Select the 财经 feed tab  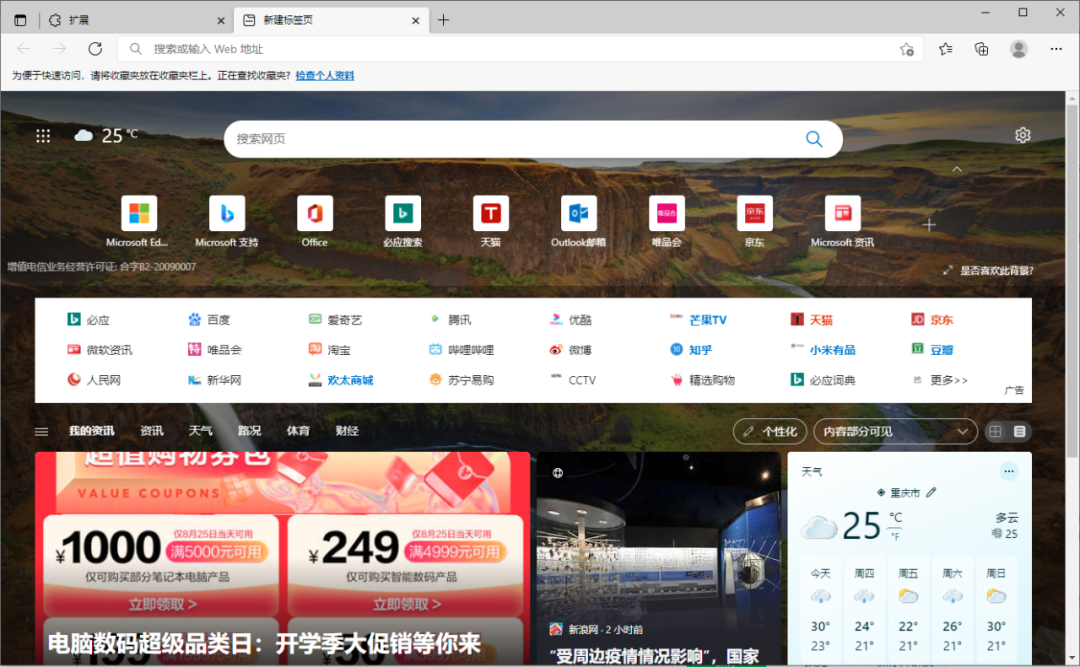tap(347, 431)
